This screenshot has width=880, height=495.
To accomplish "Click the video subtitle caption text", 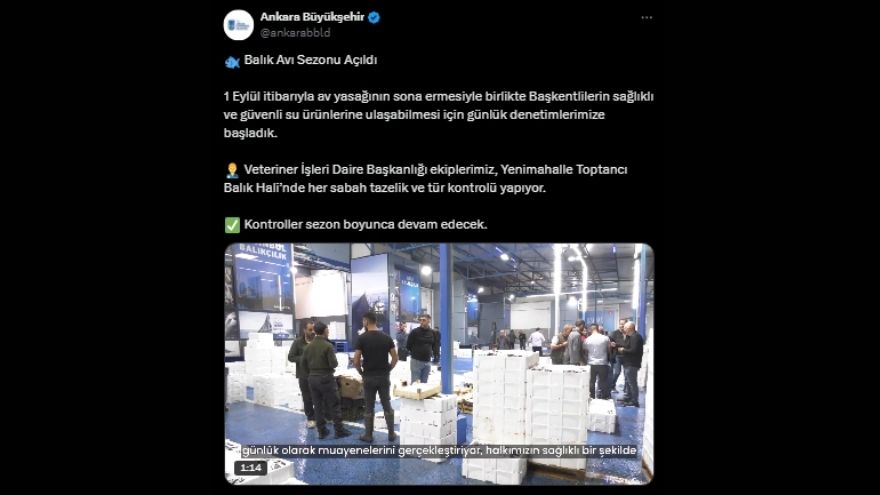I will pos(439,451).
